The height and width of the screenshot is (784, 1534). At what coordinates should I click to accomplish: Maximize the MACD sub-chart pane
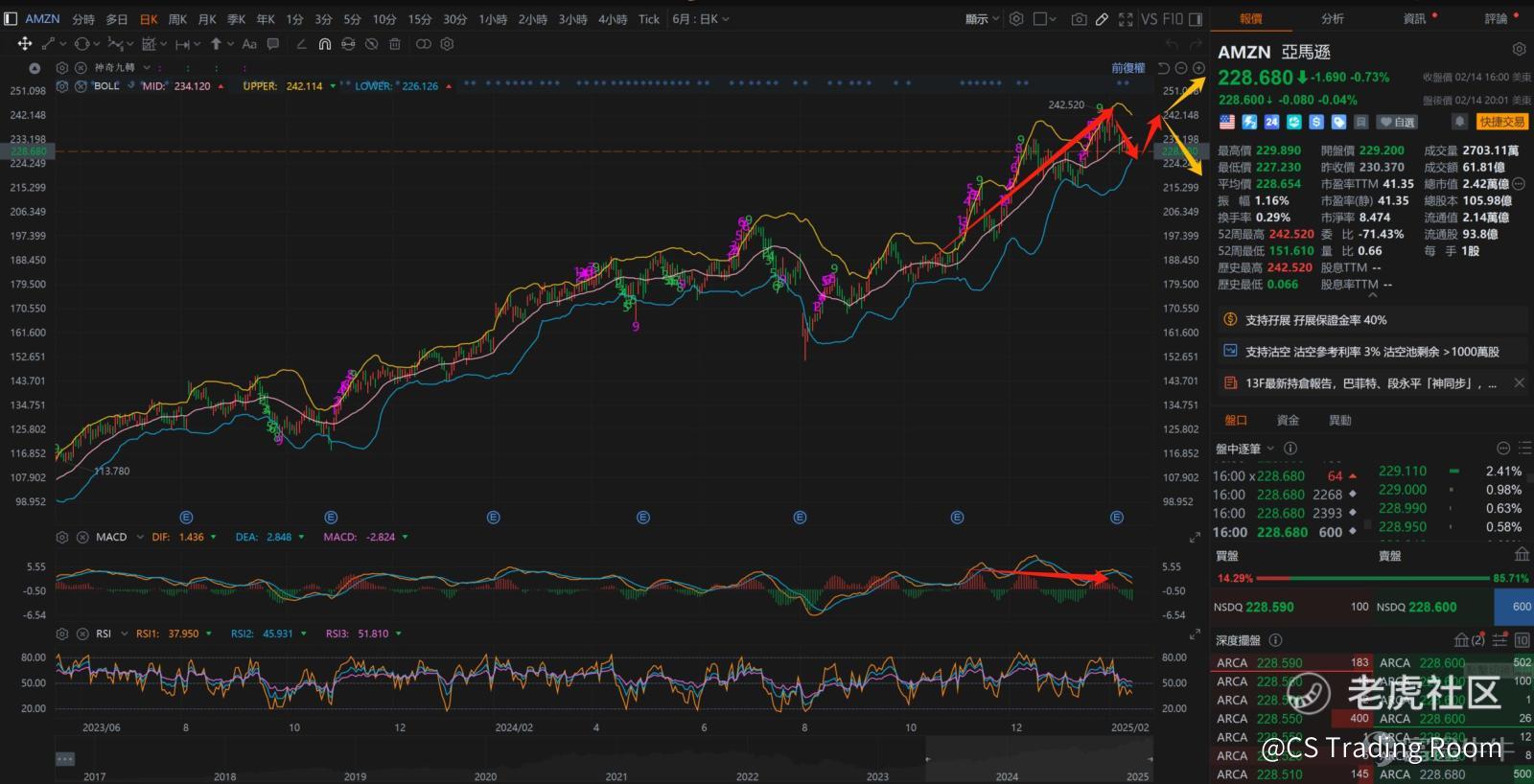tap(1195, 538)
